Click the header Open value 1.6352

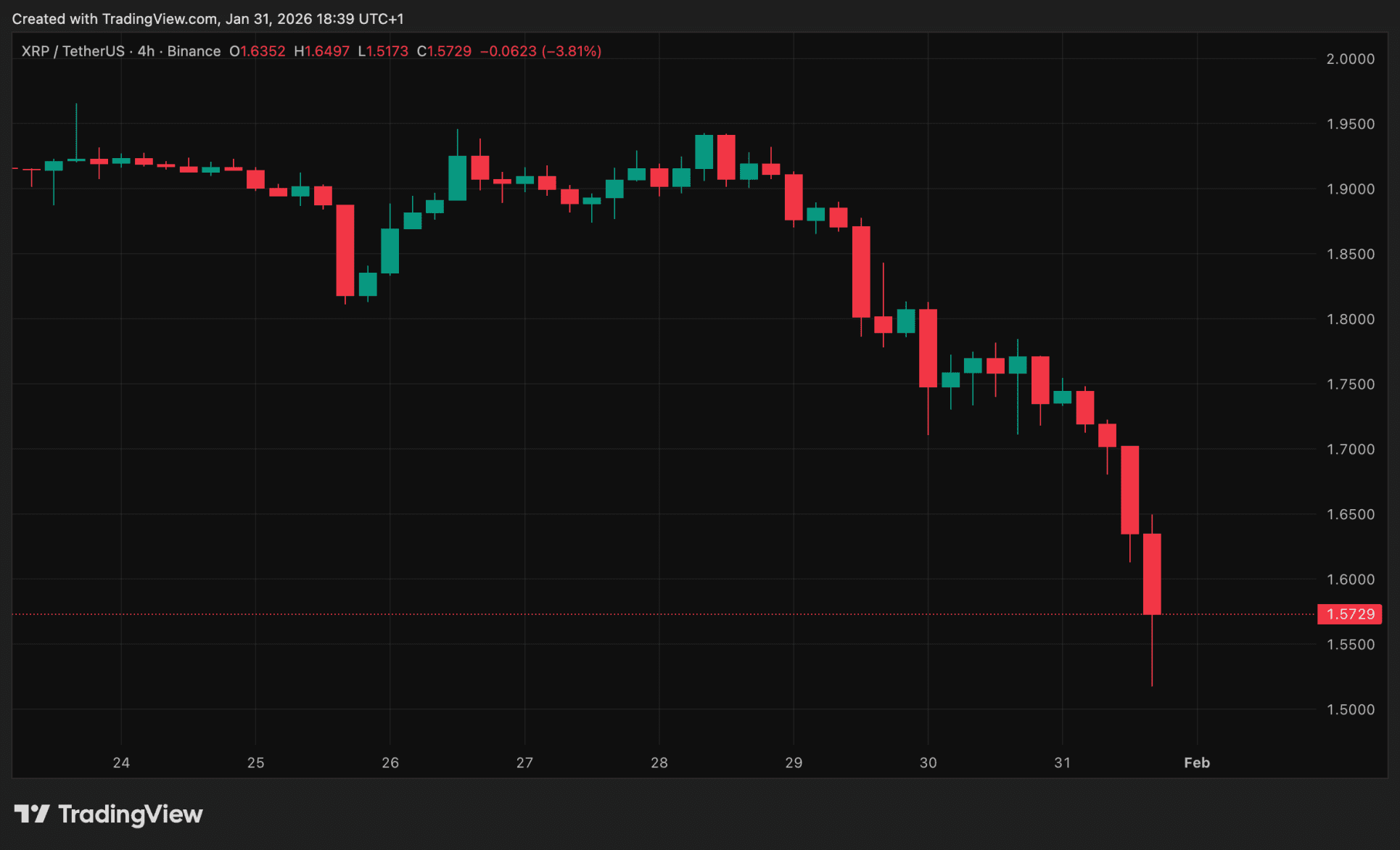point(262,51)
